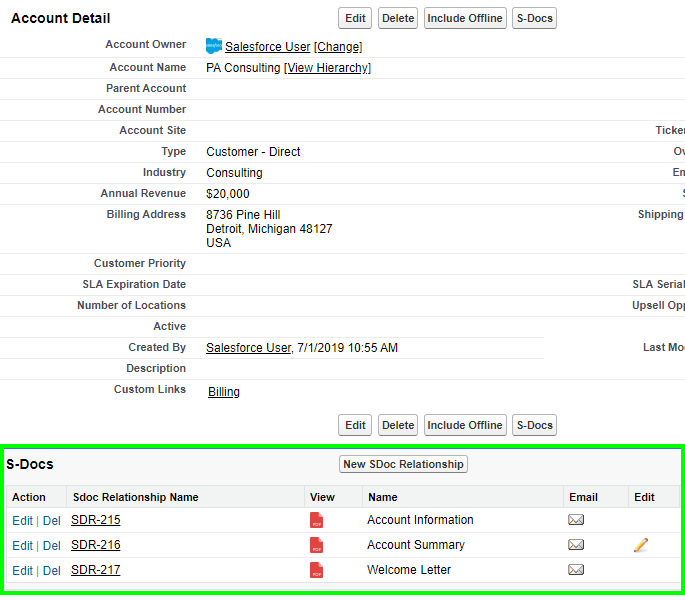Open the SDR-217 record link
Image resolution: width=685 pixels, height=600 pixels.
[96, 570]
